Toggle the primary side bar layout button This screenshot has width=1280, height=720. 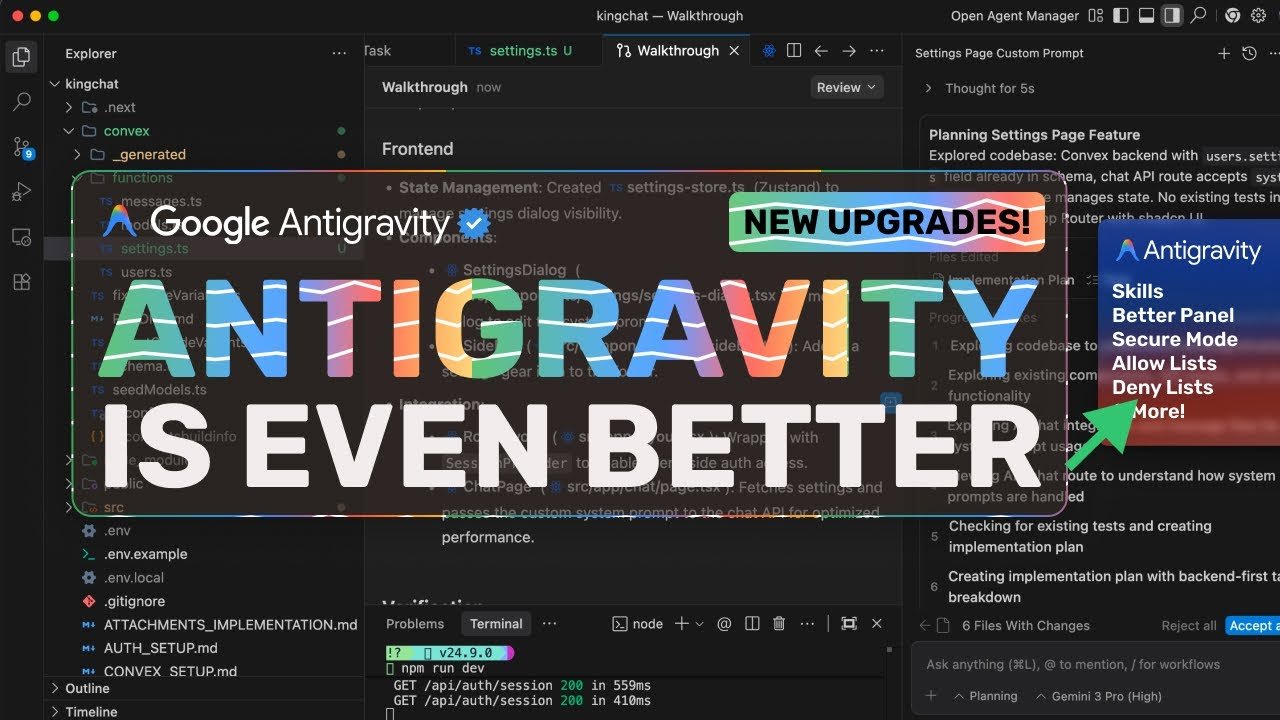click(1121, 16)
